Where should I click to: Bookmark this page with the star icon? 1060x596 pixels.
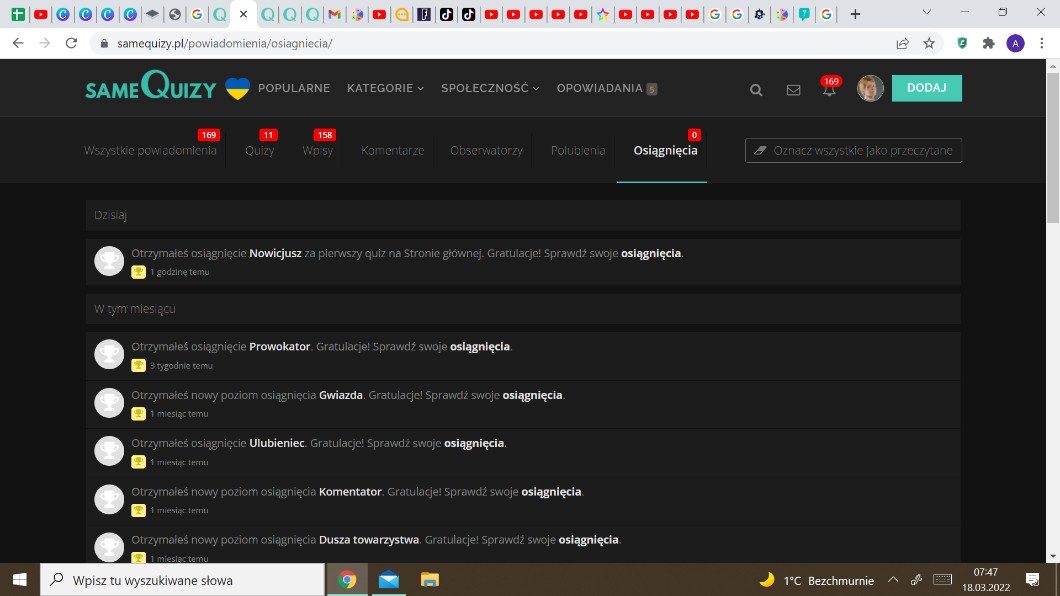pos(929,43)
